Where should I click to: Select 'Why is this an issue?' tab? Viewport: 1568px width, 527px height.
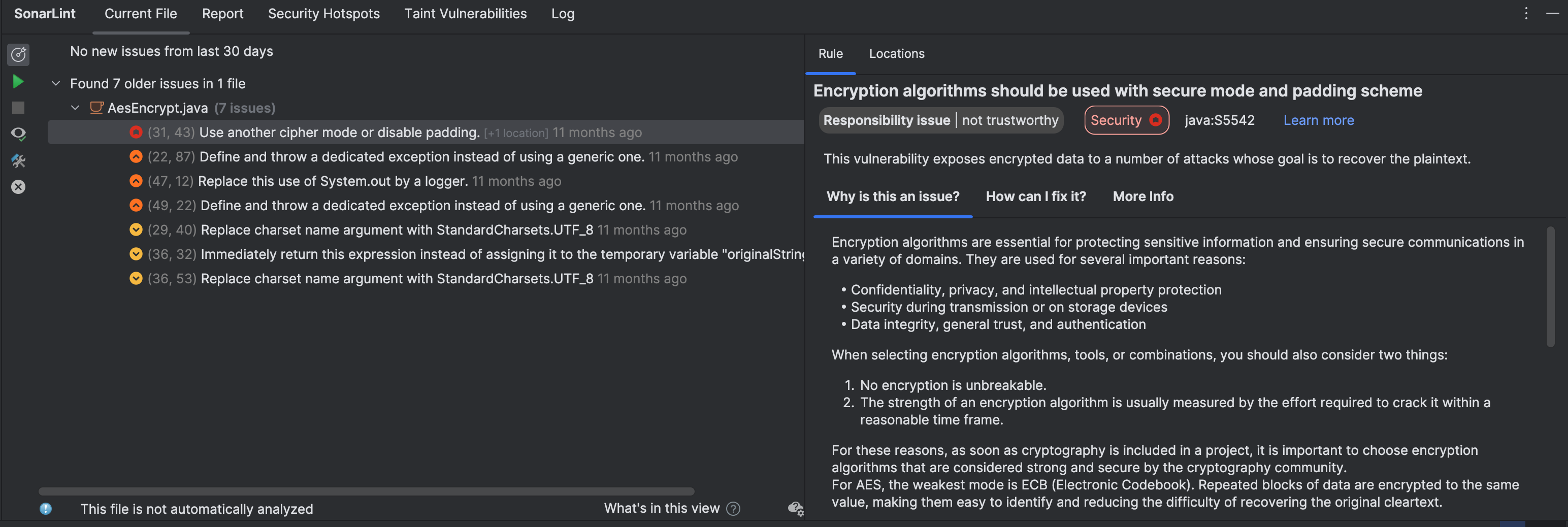[892, 196]
